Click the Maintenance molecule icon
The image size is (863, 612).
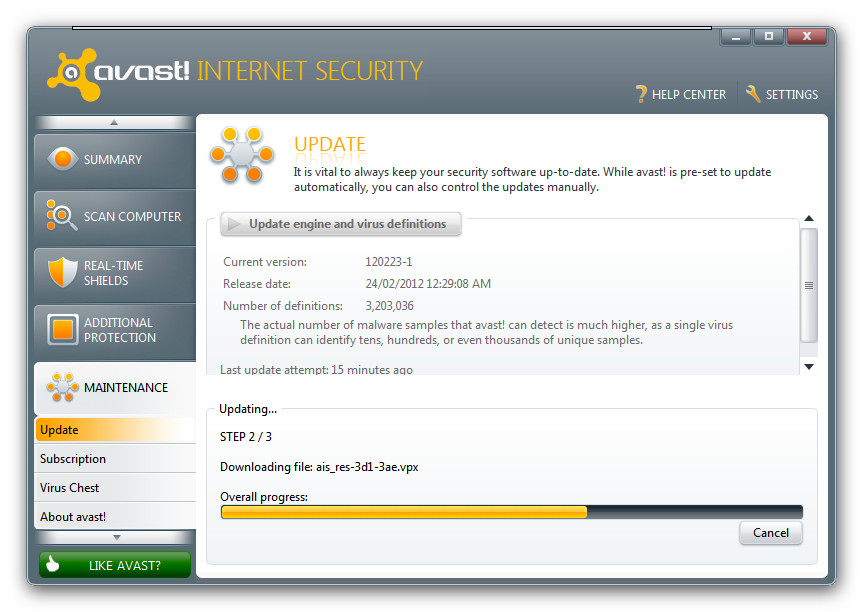click(63, 387)
